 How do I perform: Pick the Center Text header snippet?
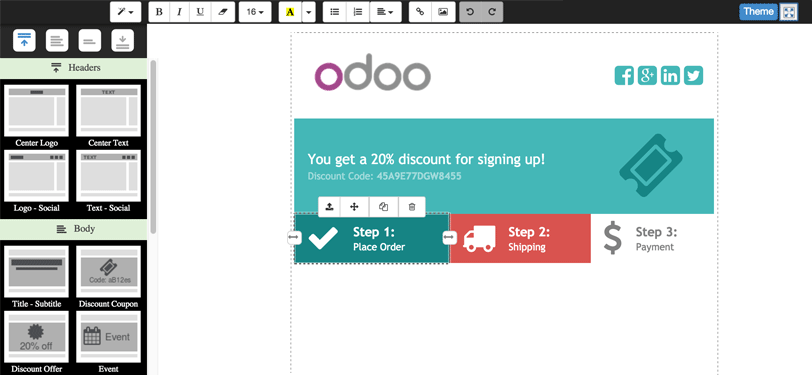click(108, 116)
